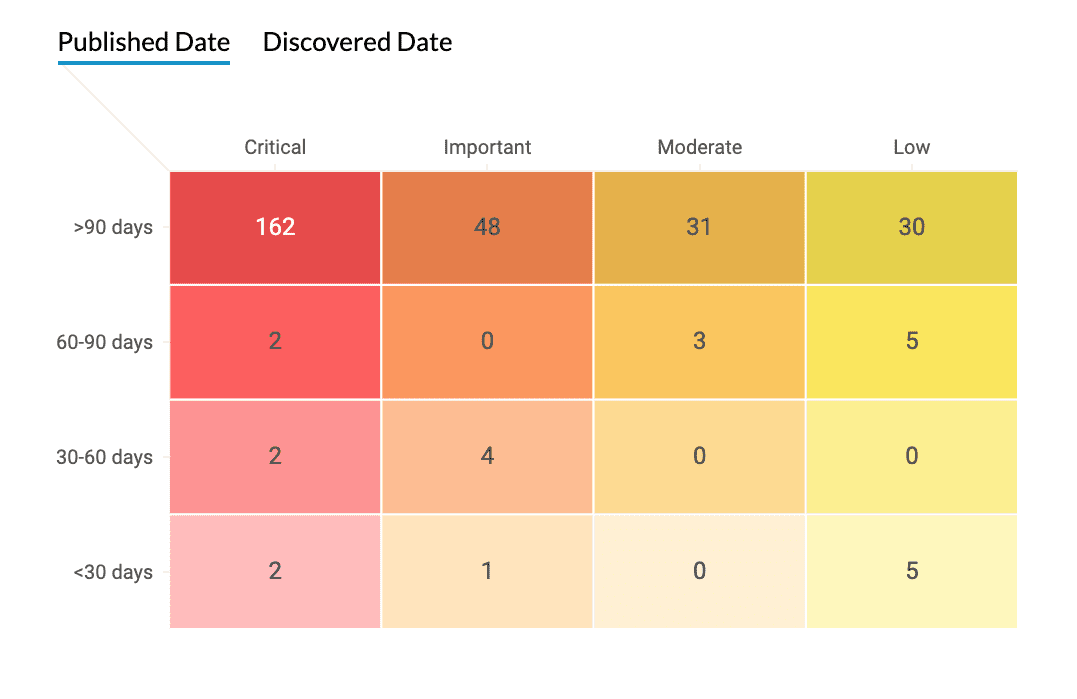Screen dimensions: 1077x699
Task: Click the Critical 60-90 days heatmap cell
Action: click(275, 342)
